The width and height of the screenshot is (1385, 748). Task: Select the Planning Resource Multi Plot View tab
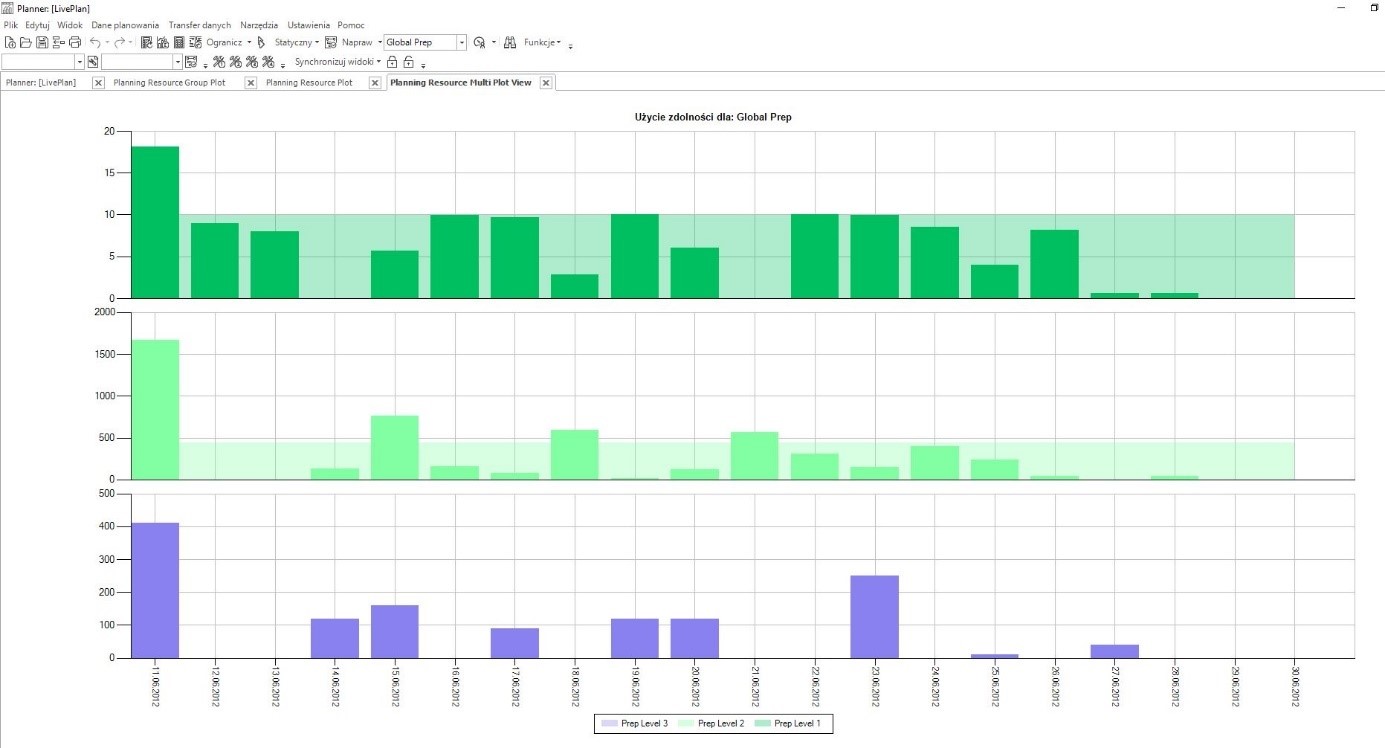pyautogui.click(x=461, y=83)
